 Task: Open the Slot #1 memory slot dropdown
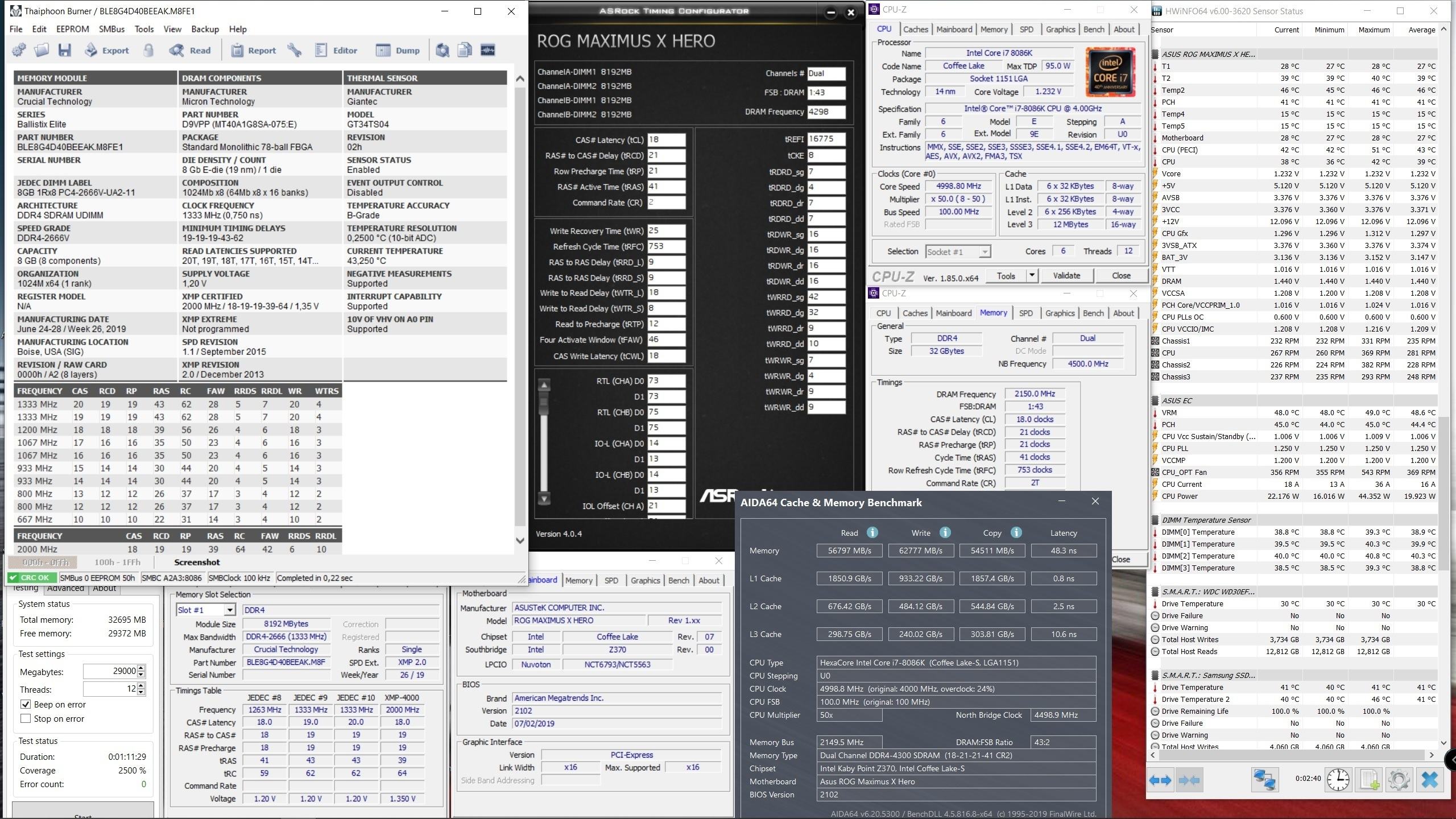(x=230, y=610)
